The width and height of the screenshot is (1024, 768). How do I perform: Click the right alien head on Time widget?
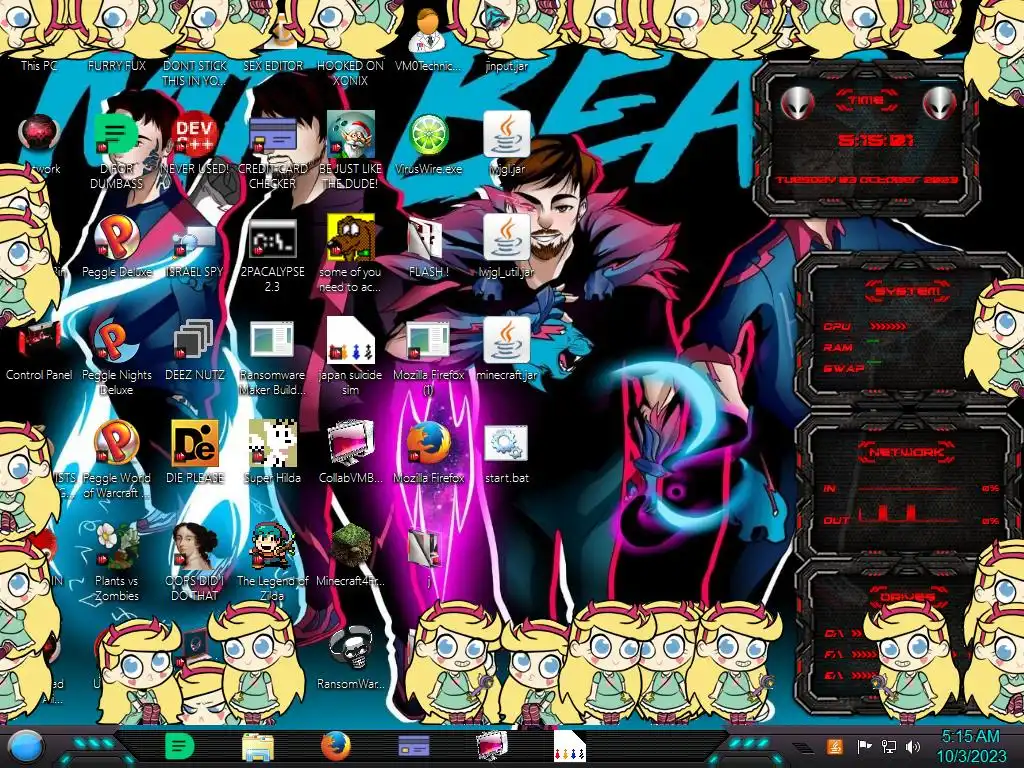[939, 103]
